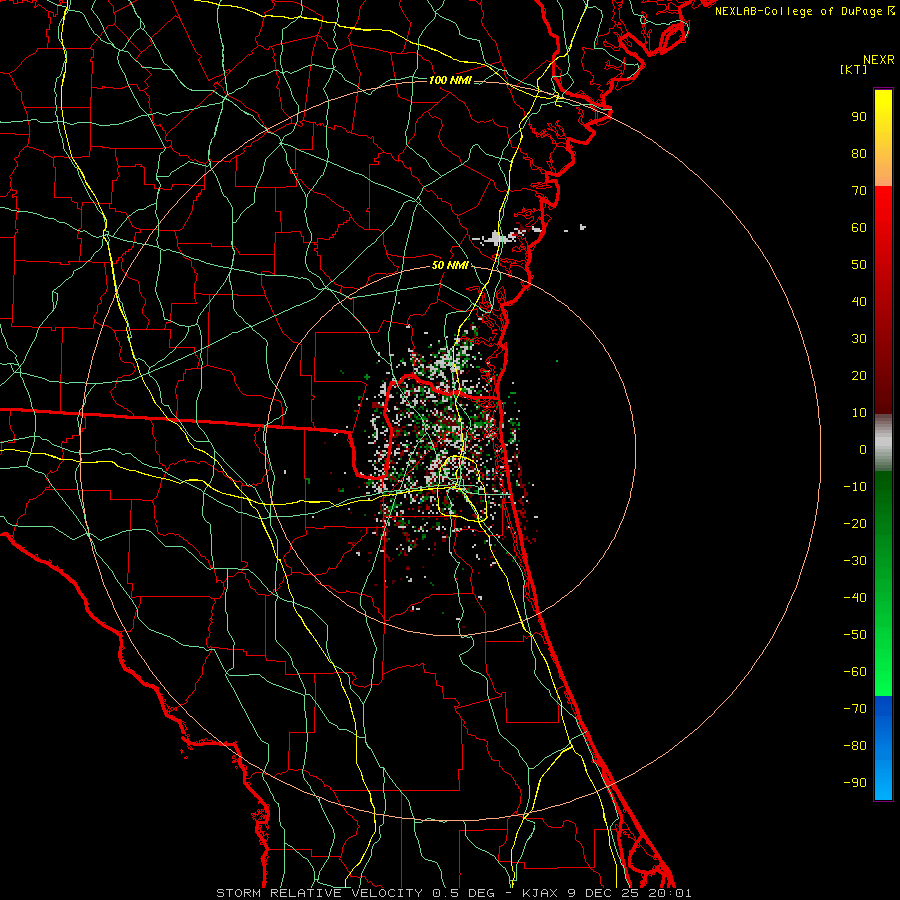
Task: Click the blue bottom segment of the color bar
Action: [883, 748]
